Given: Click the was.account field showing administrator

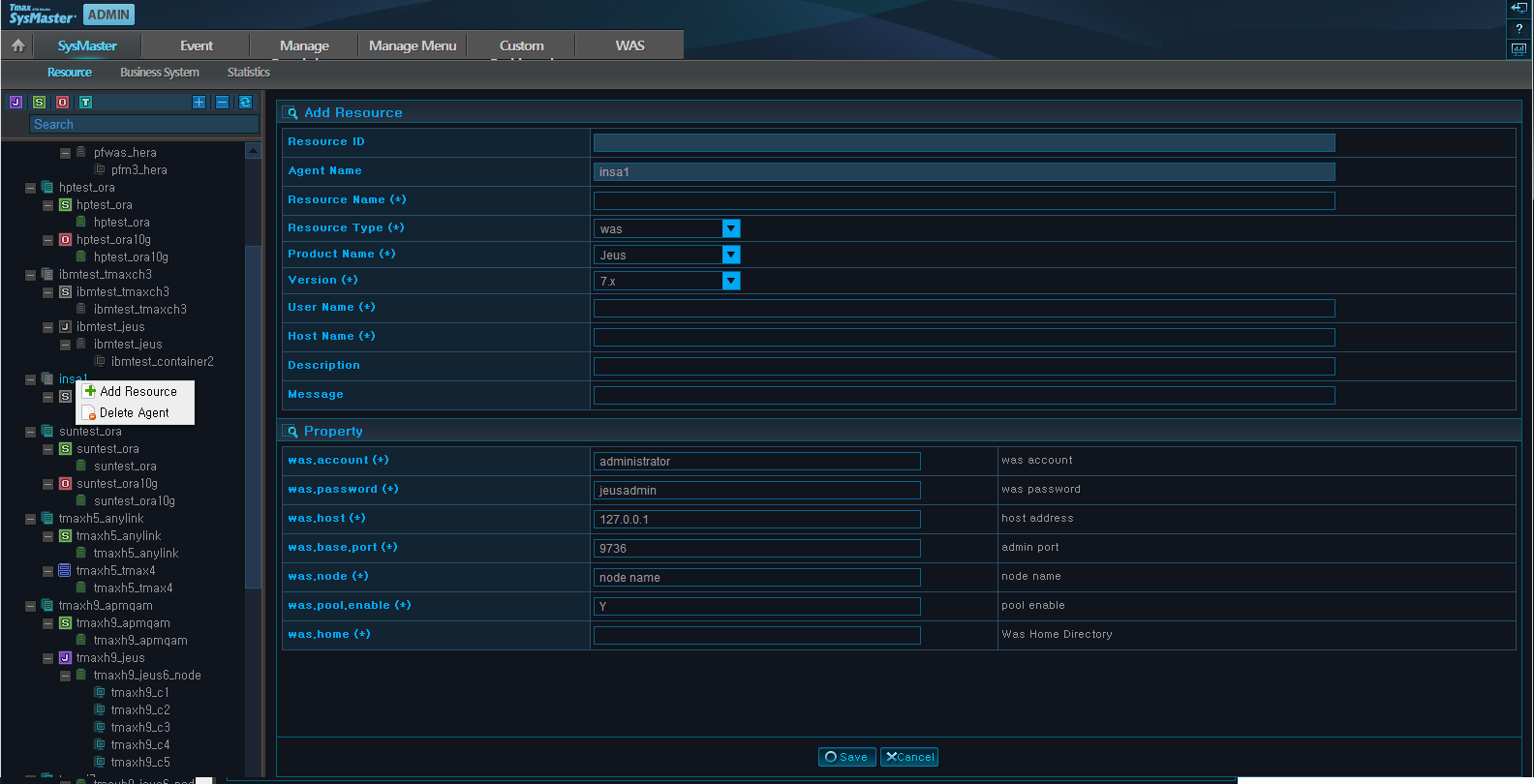Looking at the screenshot, I should click(756, 461).
